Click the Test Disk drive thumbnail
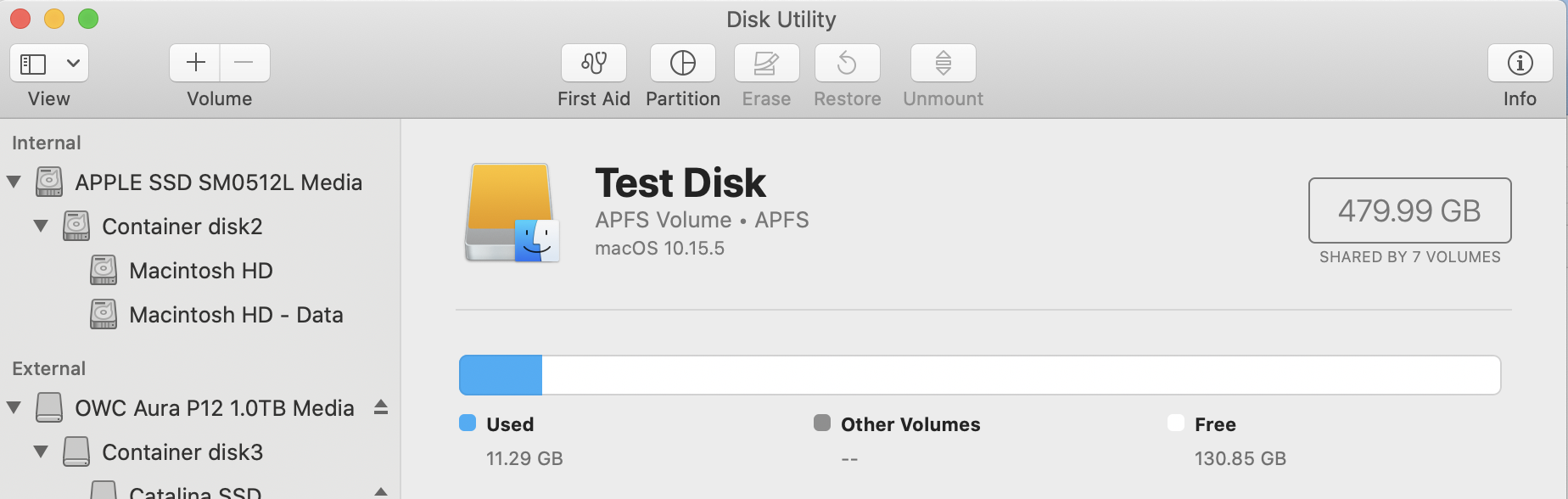The width and height of the screenshot is (1568, 499). pos(512,212)
